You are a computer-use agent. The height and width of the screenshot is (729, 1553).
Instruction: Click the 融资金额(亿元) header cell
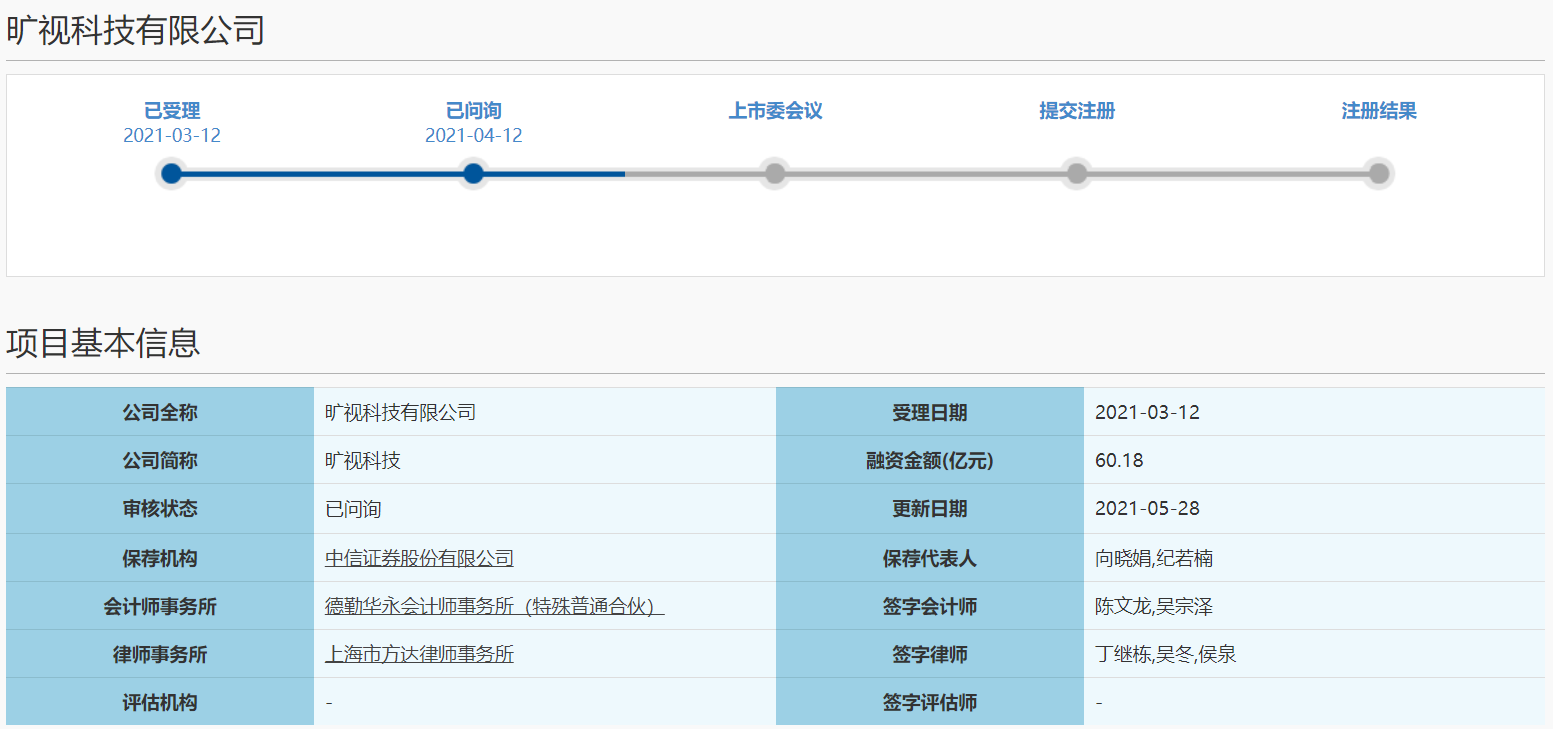pos(930,460)
